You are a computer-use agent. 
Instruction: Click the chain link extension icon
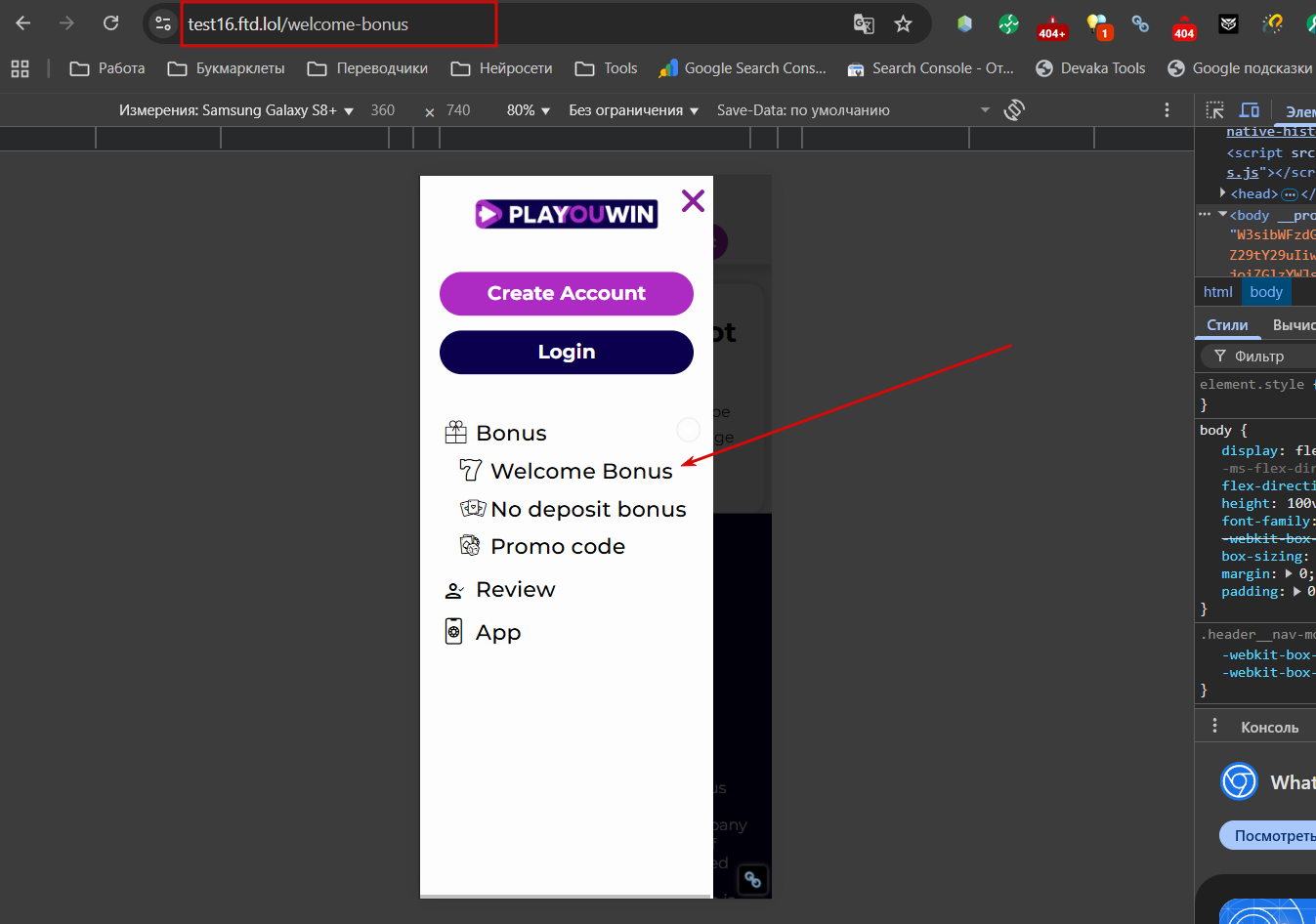coord(1140,23)
